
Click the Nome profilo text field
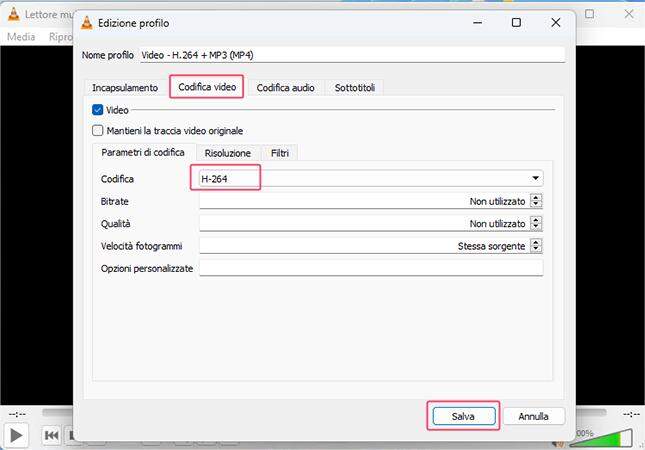(x=352, y=55)
